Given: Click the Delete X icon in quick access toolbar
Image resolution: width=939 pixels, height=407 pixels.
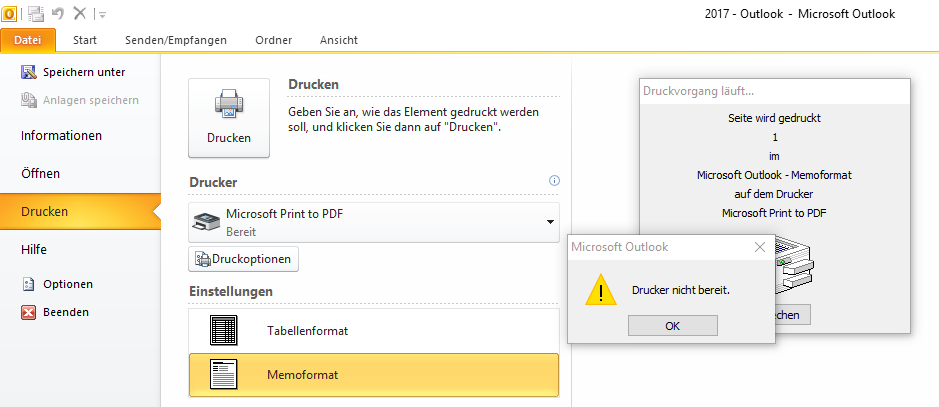Looking at the screenshot, I should pyautogui.click(x=79, y=13).
